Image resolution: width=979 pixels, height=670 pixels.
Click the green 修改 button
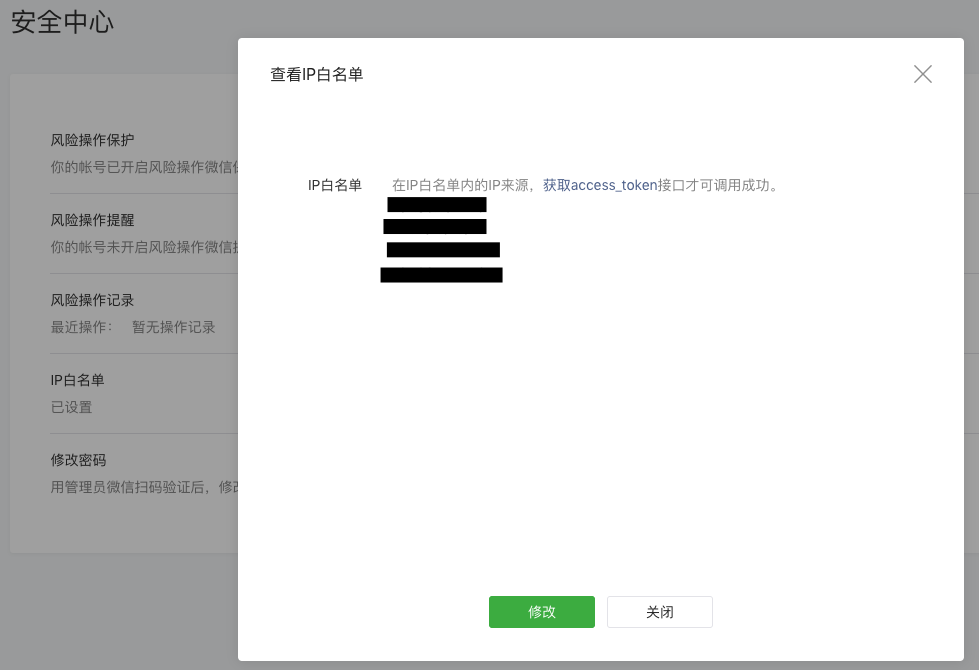pos(541,612)
